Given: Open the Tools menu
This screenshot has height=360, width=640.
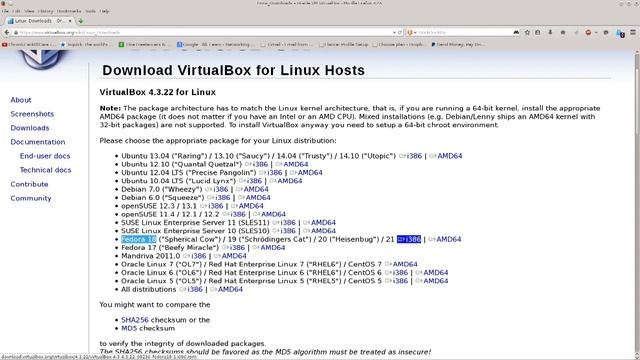Looking at the screenshot, I should (91, 11).
